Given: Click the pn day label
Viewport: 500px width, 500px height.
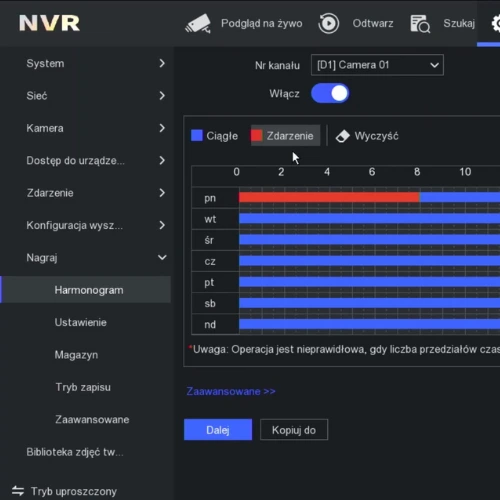Looking at the screenshot, I should (x=210, y=198).
